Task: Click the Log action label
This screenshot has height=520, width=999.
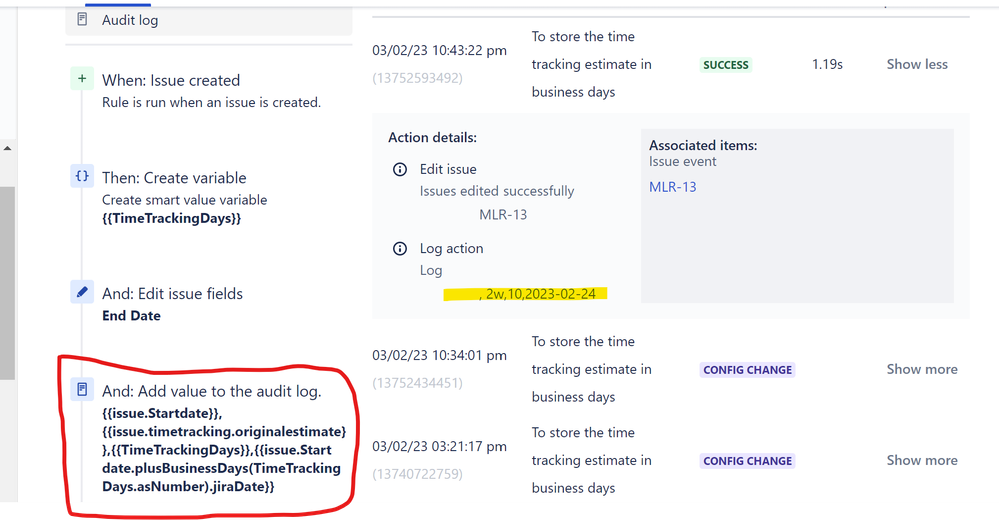Action: pos(451,249)
